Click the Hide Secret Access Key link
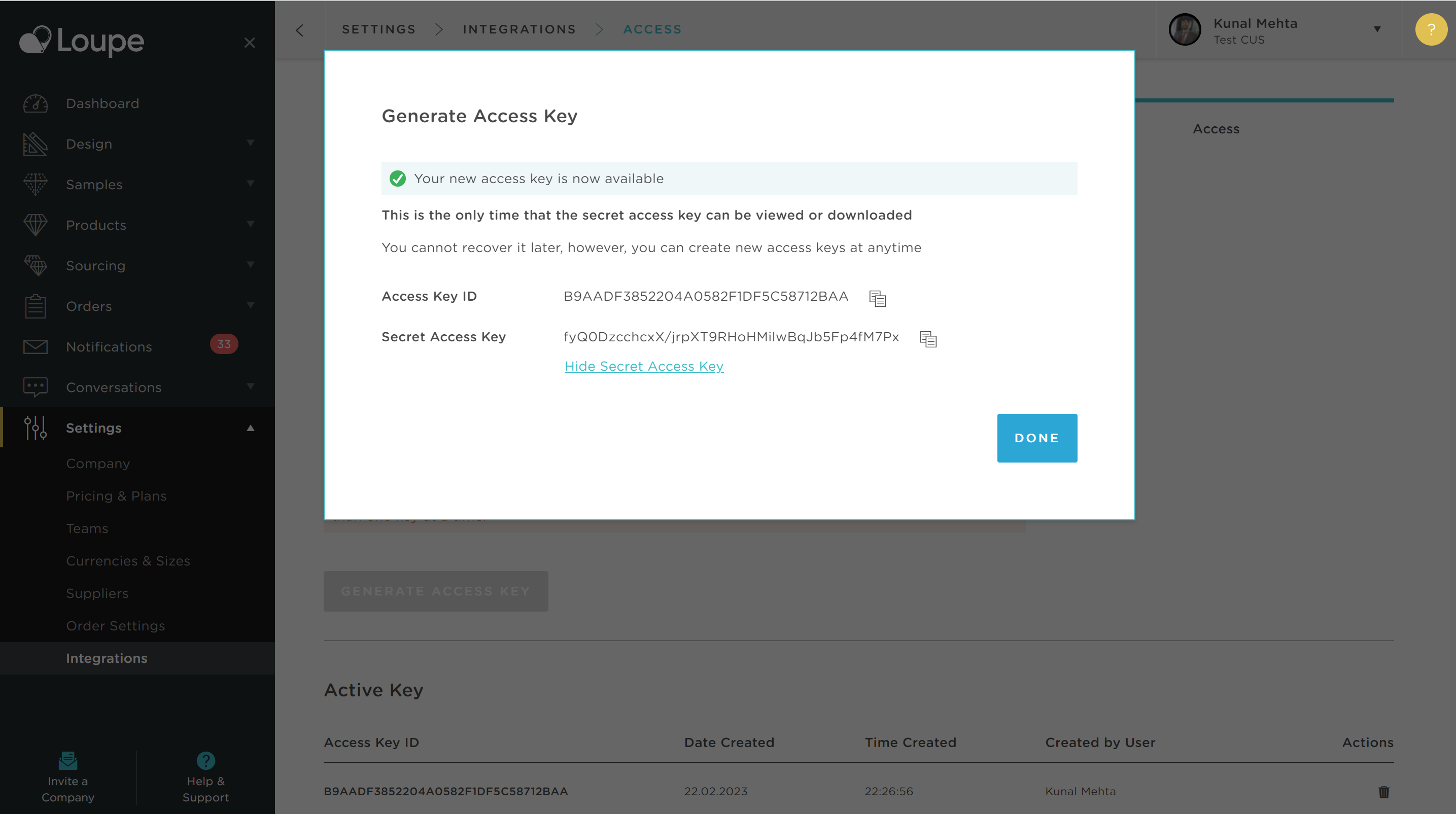The image size is (1456, 814). point(644,366)
